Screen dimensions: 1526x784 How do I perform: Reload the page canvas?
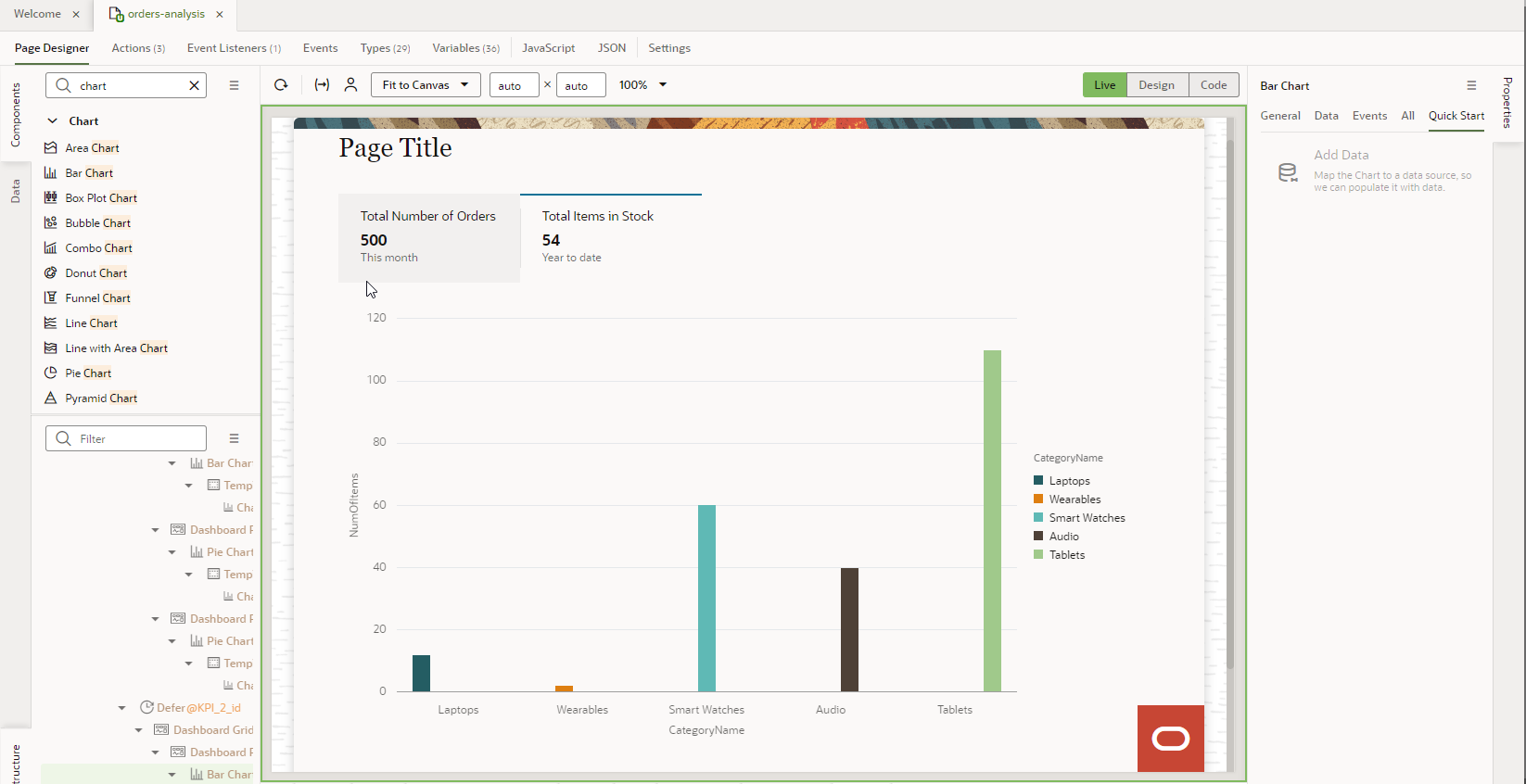pos(281,84)
